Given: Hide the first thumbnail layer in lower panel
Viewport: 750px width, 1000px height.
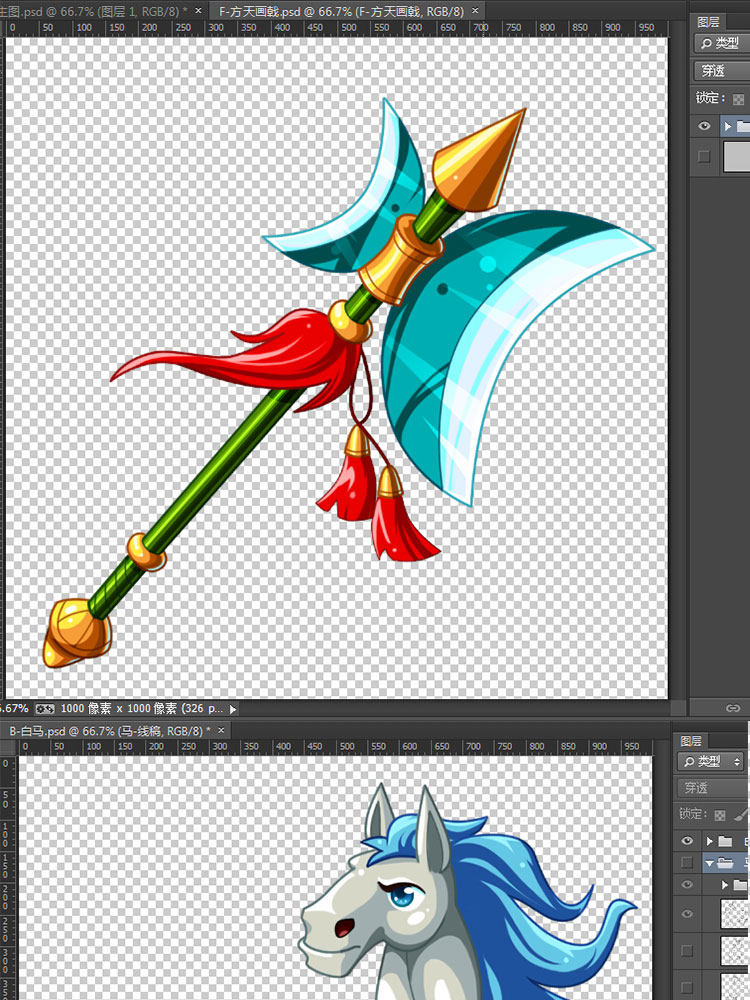Looking at the screenshot, I should [x=687, y=914].
